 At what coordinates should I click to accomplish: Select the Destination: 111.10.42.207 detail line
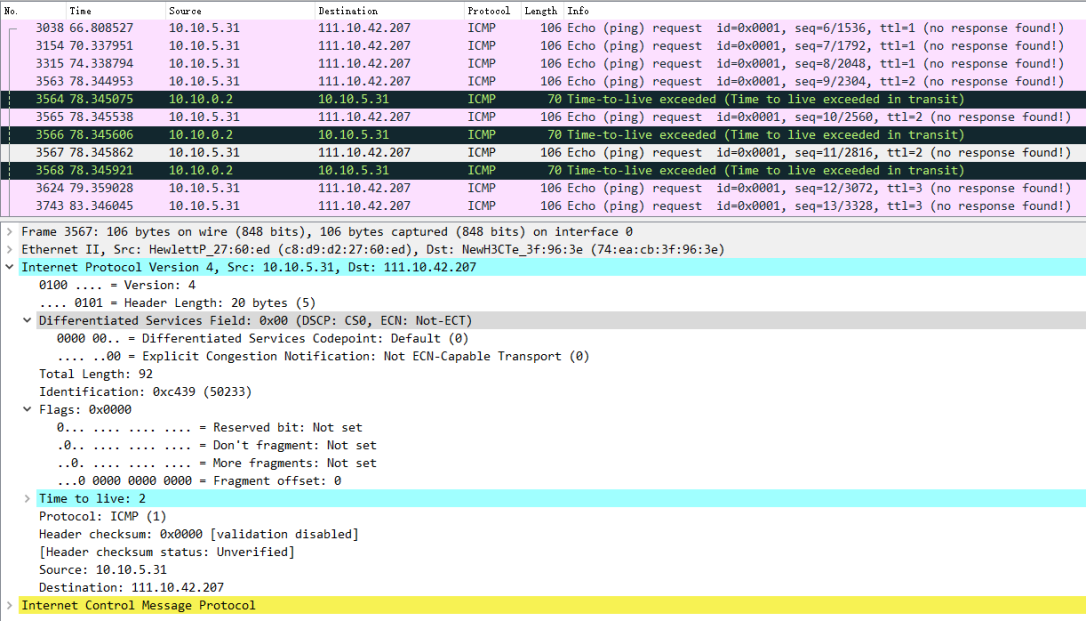pos(131,588)
